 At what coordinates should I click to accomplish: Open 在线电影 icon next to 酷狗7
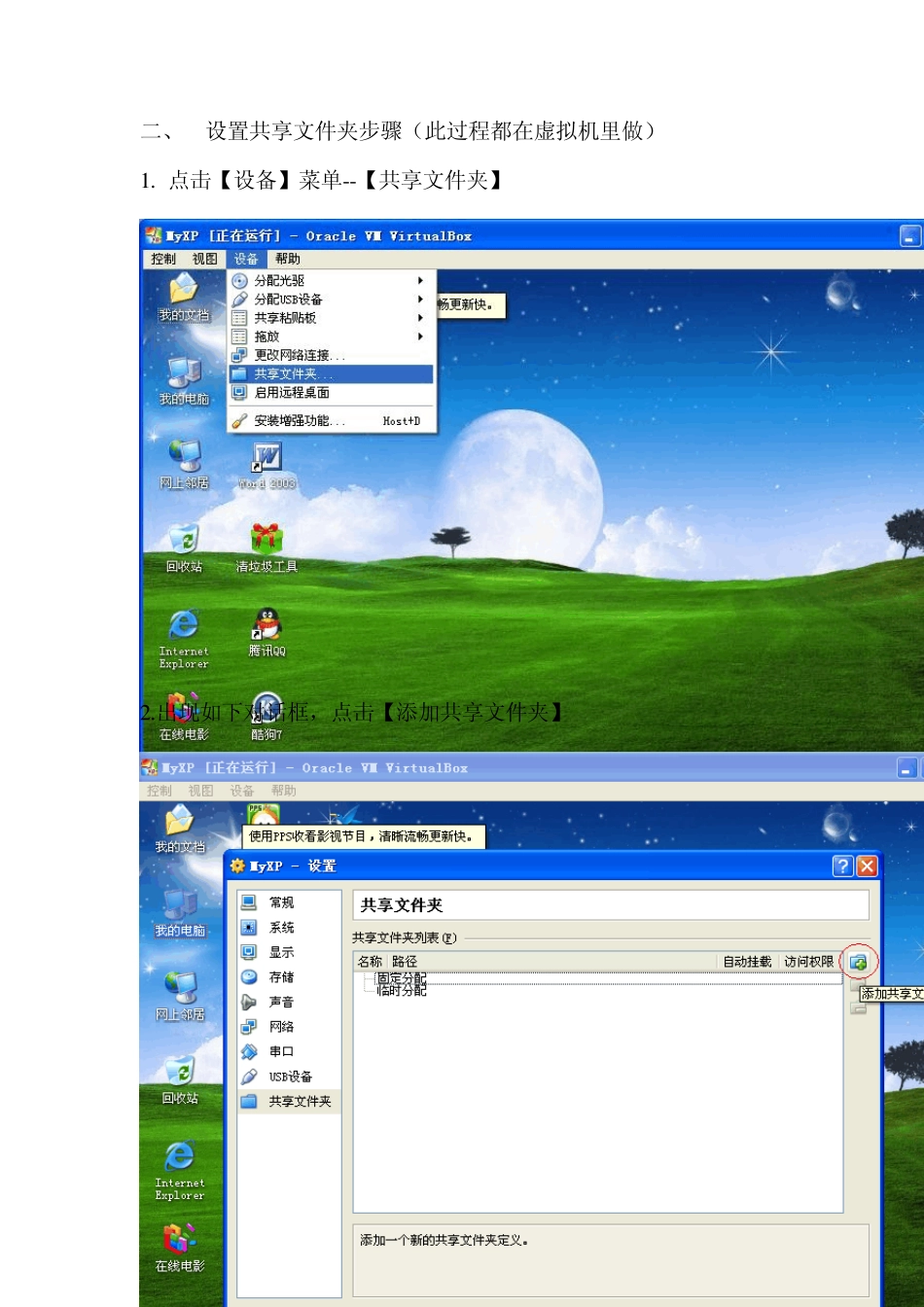pos(184,717)
